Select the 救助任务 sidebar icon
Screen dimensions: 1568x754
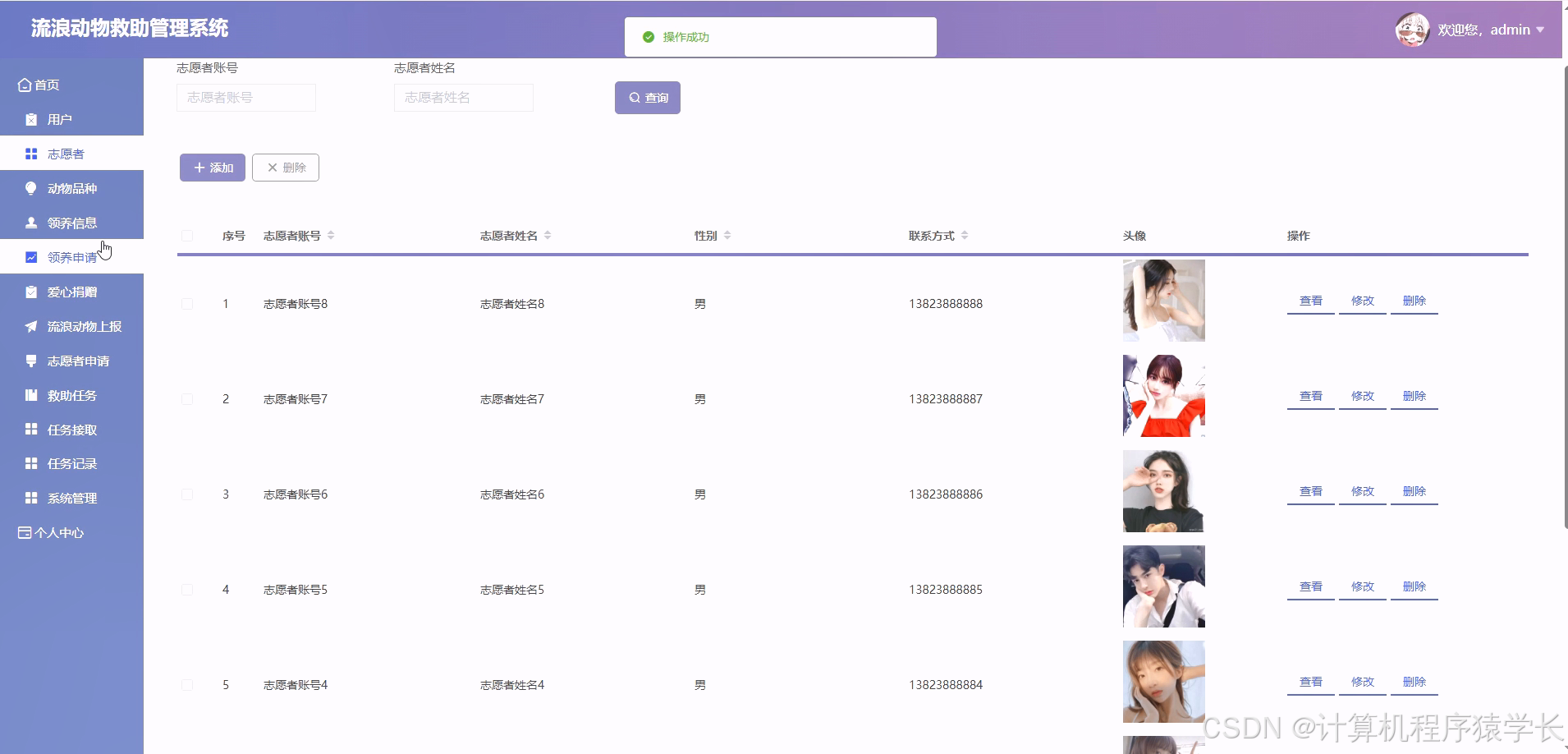click(x=30, y=395)
